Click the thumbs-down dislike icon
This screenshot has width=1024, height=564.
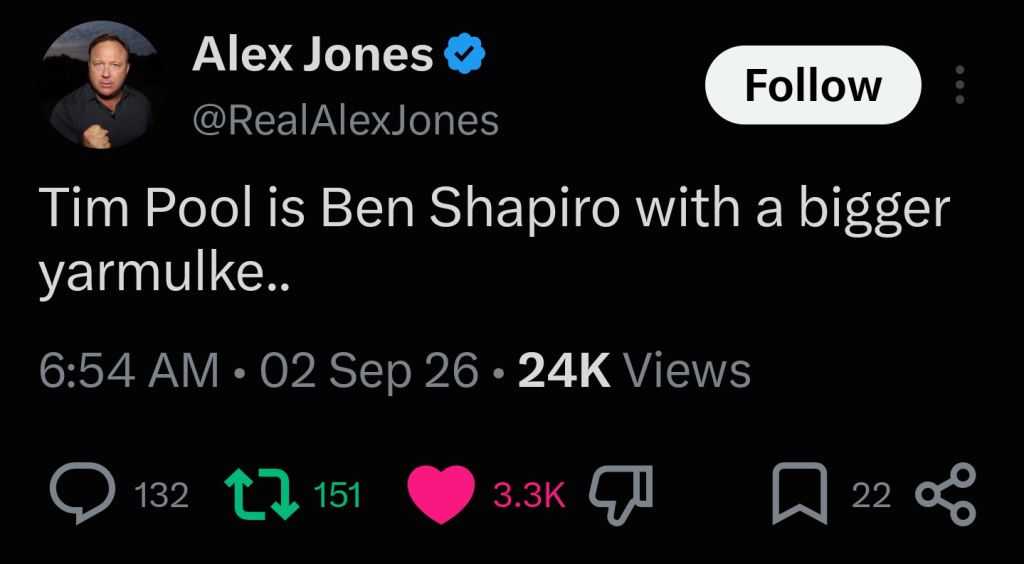tap(621, 495)
